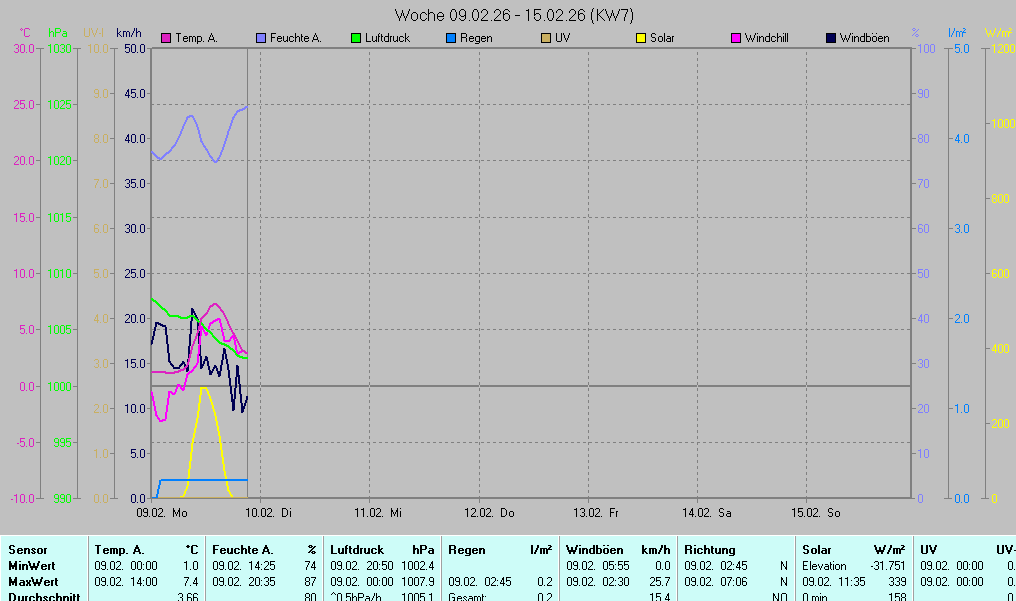Click the chart title Woche 09.02.26 - 15.02.26
This screenshot has width=1016, height=601.
(x=514, y=15)
